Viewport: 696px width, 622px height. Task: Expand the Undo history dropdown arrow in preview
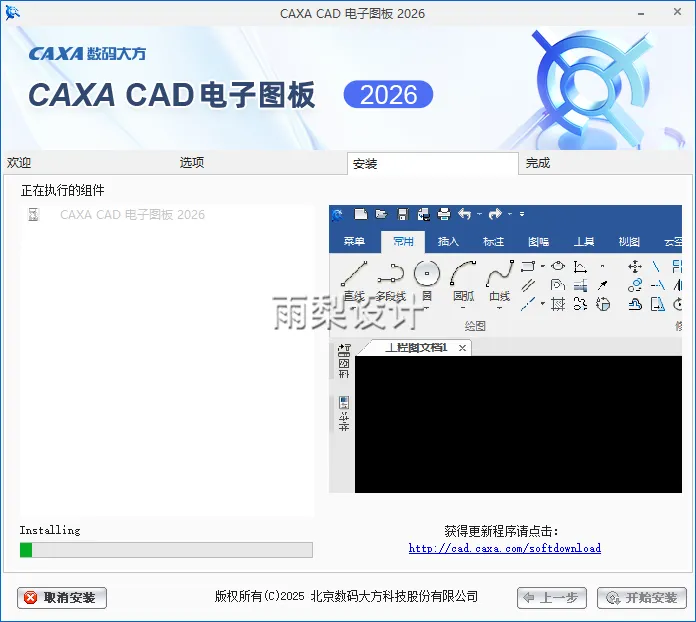(x=479, y=214)
